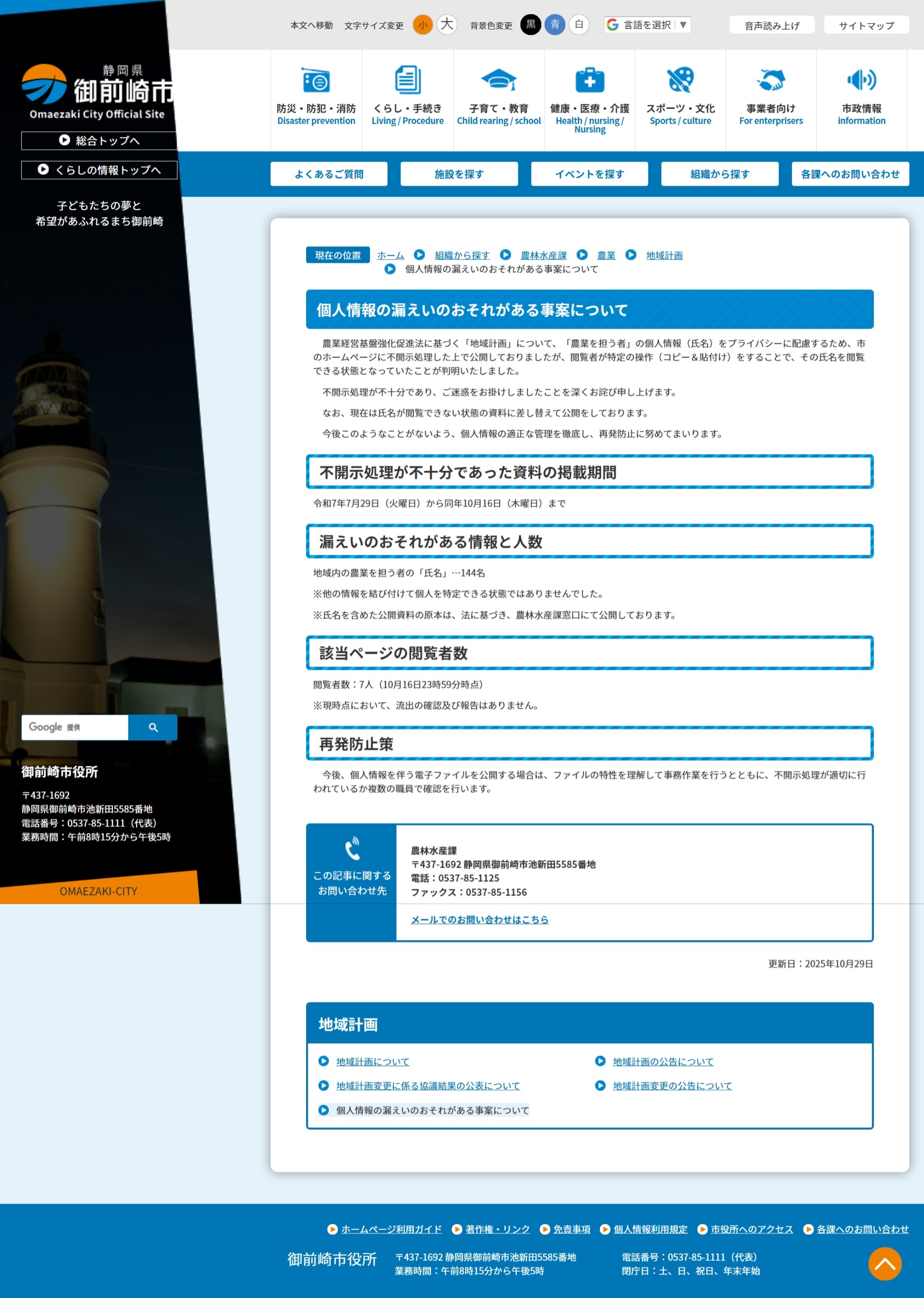Click the Google site search input field
Image resolution: width=924 pixels, height=1298 pixels.
[74, 728]
